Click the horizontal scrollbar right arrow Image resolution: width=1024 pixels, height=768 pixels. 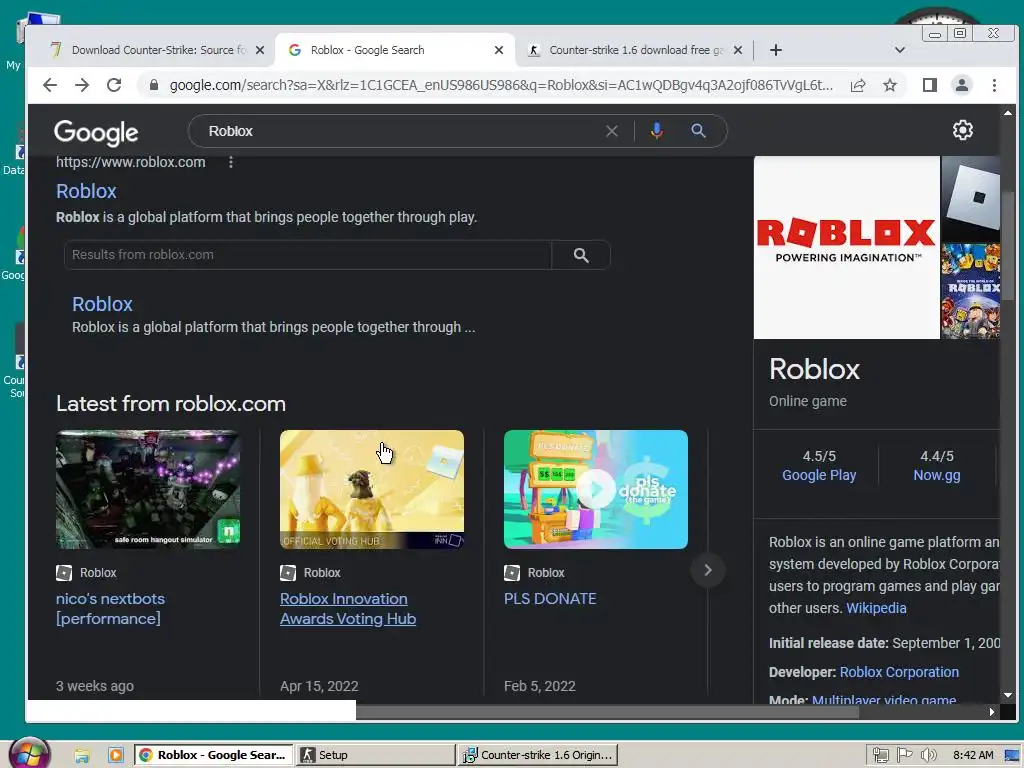(x=992, y=712)
